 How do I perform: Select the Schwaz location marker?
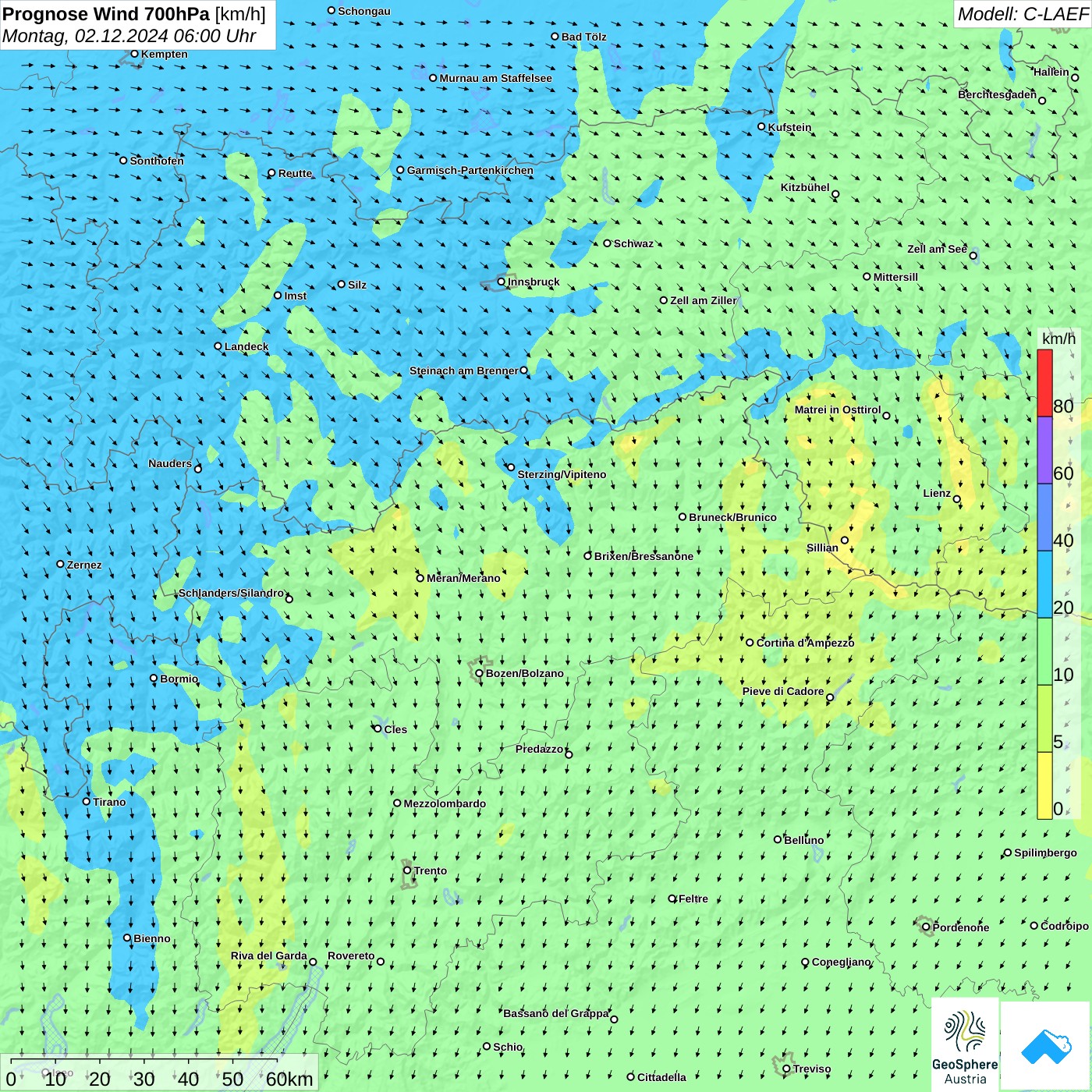pos(608,243)
